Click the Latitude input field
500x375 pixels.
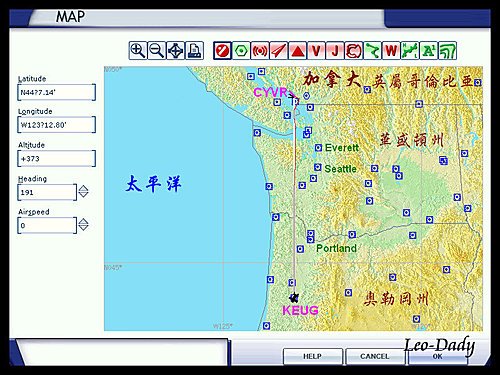pyautogui.click(x=56, y=92)
